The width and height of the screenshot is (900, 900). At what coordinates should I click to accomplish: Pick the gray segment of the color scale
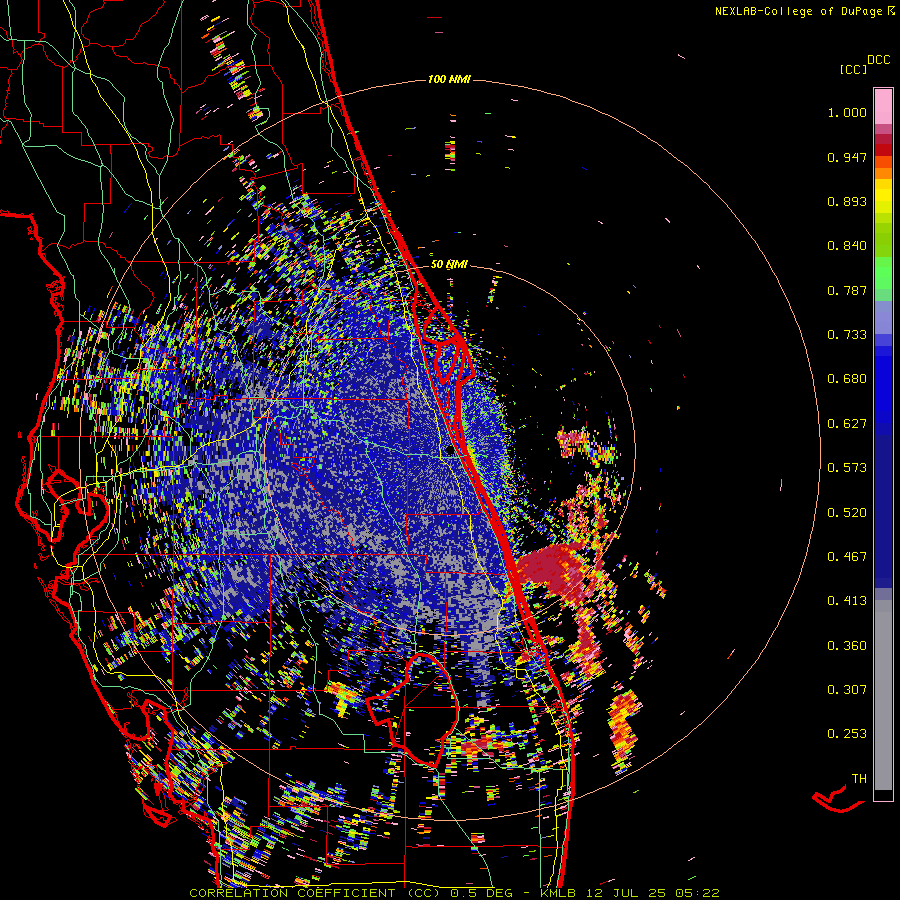883,695
